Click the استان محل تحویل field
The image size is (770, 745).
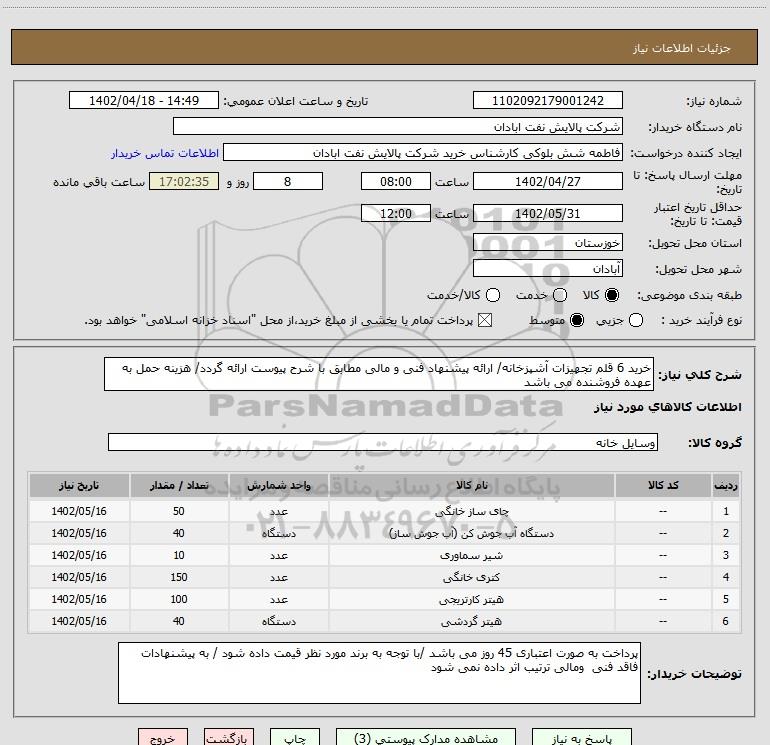click(x=547, y=243)
